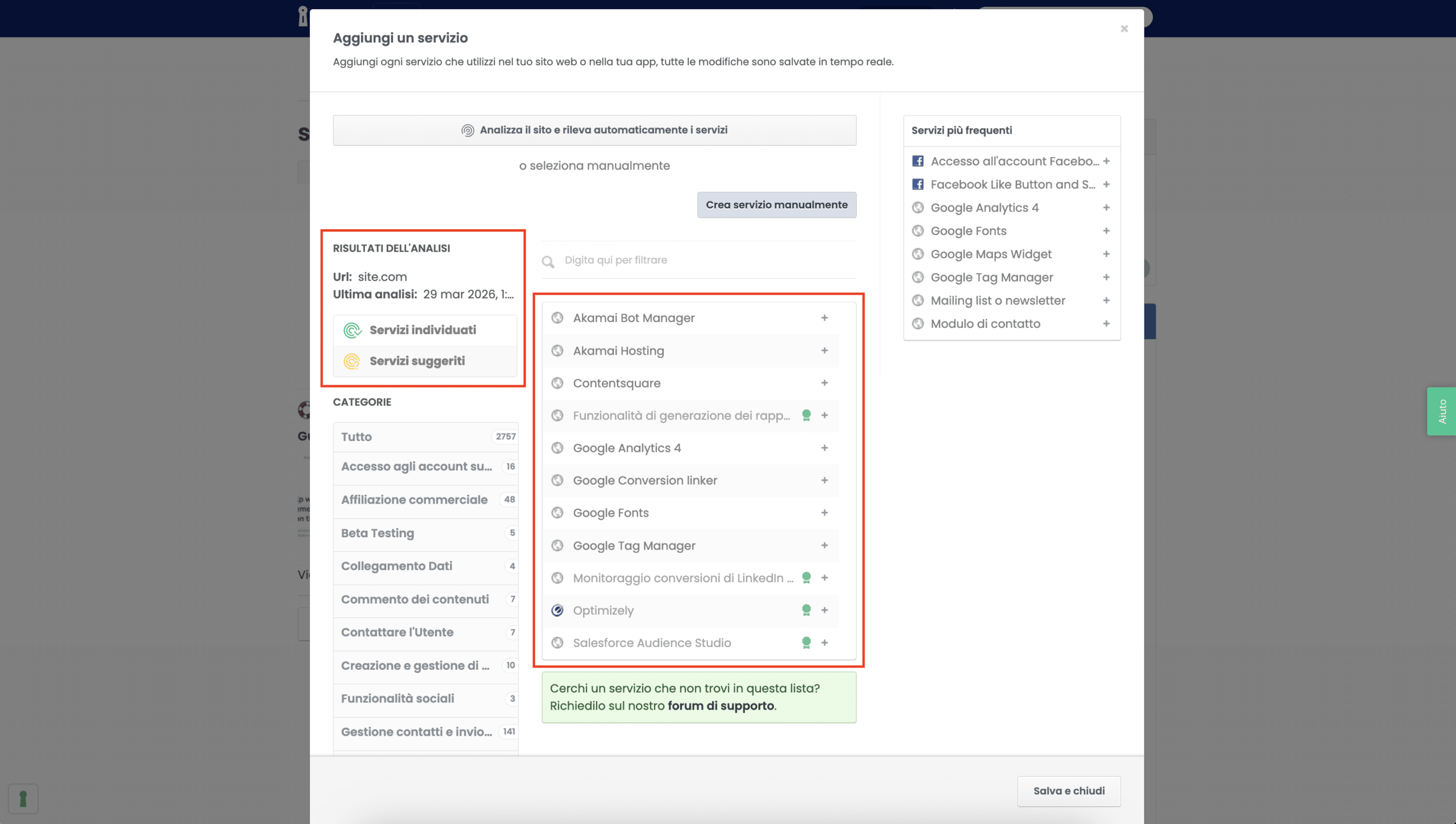Click the keyhole icon at bottom left
This screenshot has width=1456, height=824.
click(x=23, y=798)
